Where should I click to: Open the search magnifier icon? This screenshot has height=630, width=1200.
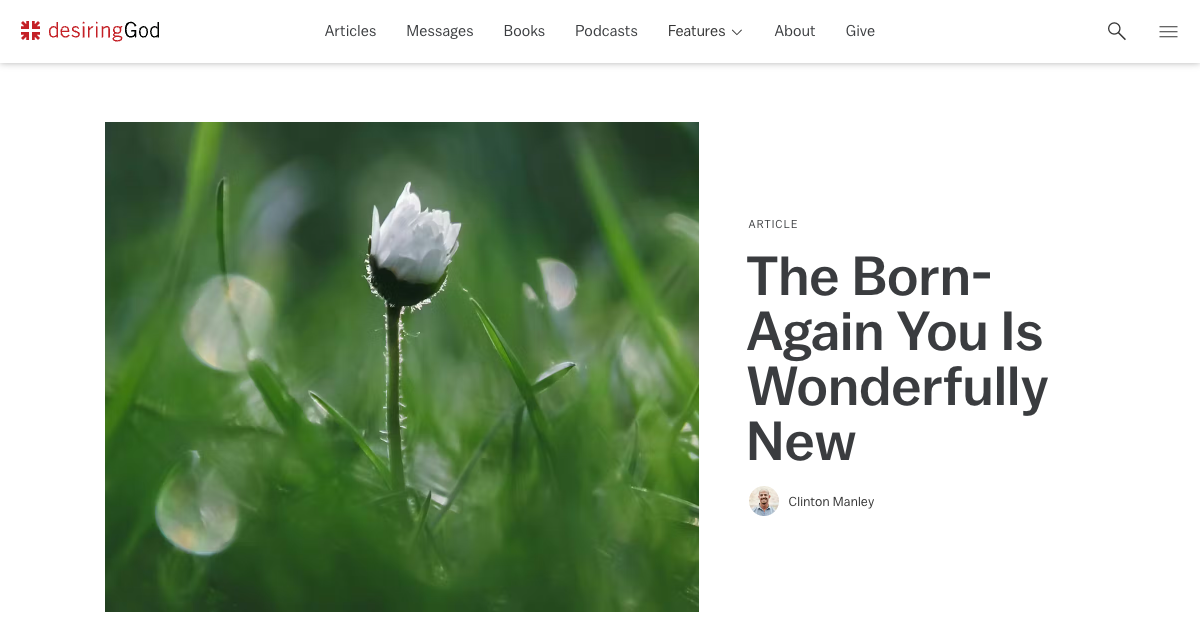tap(1117, 31)
